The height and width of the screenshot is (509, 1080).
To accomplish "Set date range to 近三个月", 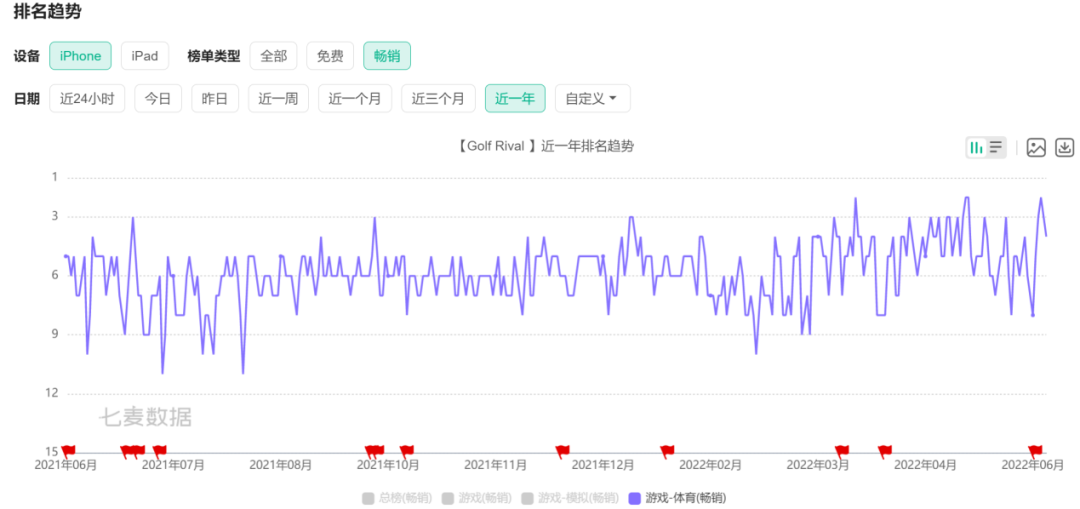I will (438, 98).
